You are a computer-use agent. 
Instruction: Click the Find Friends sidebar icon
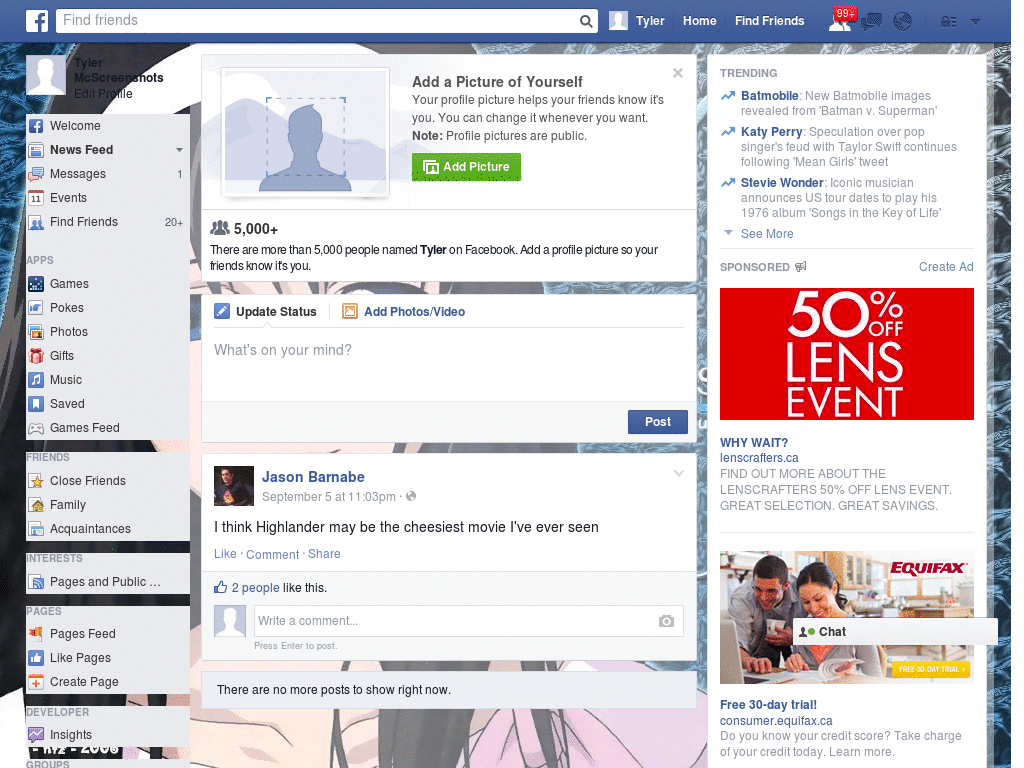pyautogui.click(x=36, y=222)
